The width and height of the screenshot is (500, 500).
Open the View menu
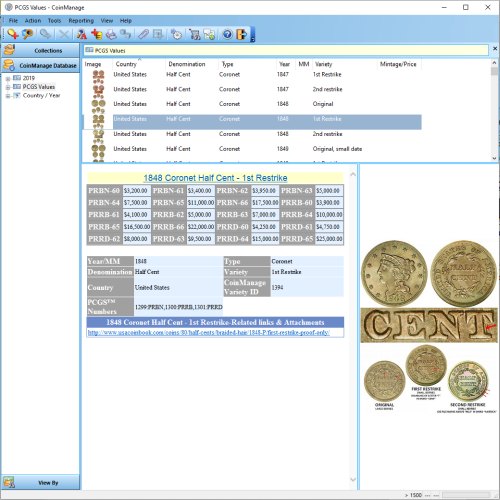[x=107, y=21]
